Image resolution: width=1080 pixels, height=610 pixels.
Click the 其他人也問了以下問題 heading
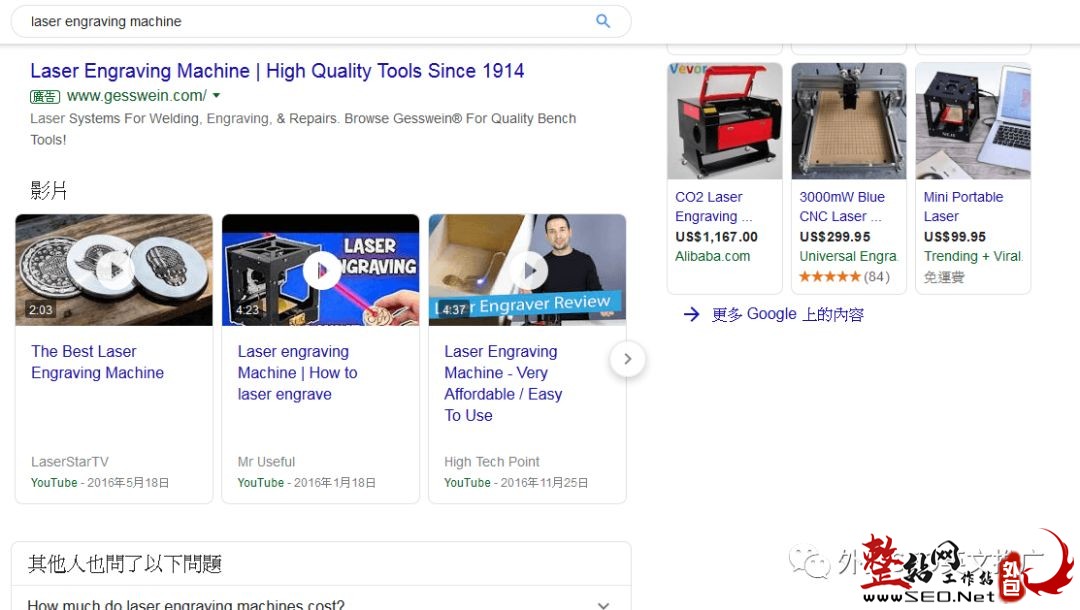125,564
